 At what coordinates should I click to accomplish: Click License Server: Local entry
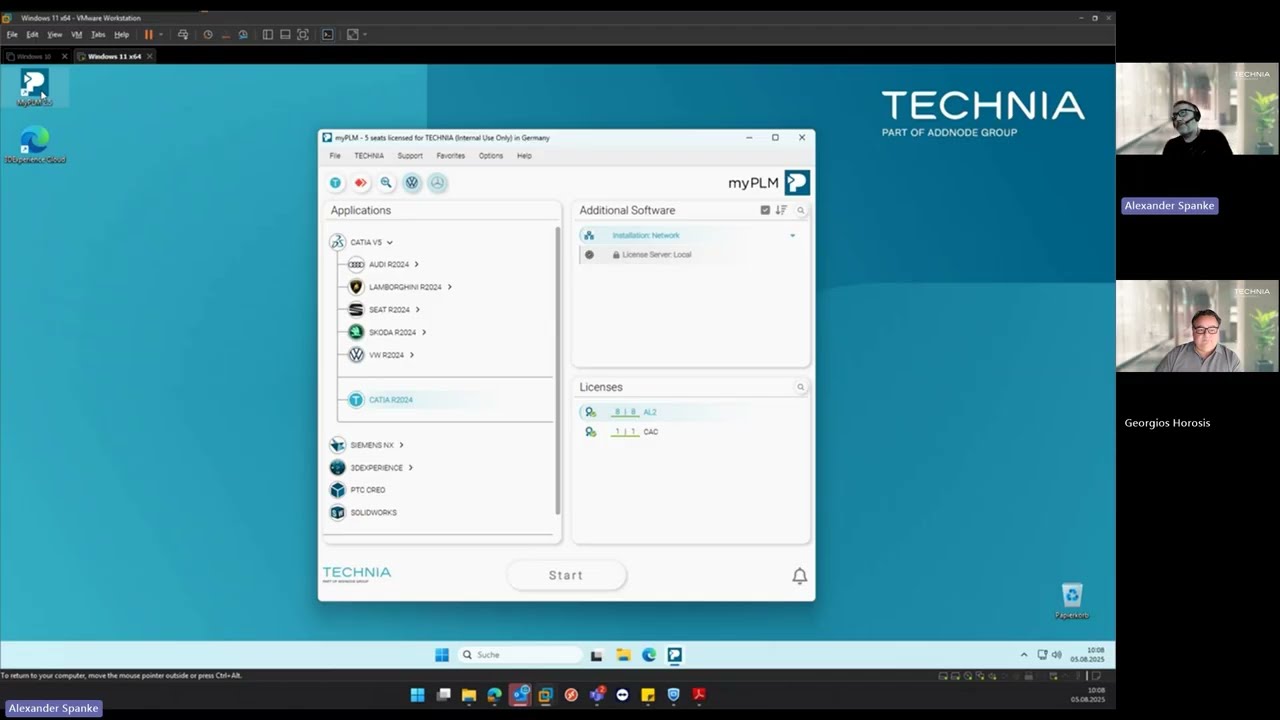656,255
